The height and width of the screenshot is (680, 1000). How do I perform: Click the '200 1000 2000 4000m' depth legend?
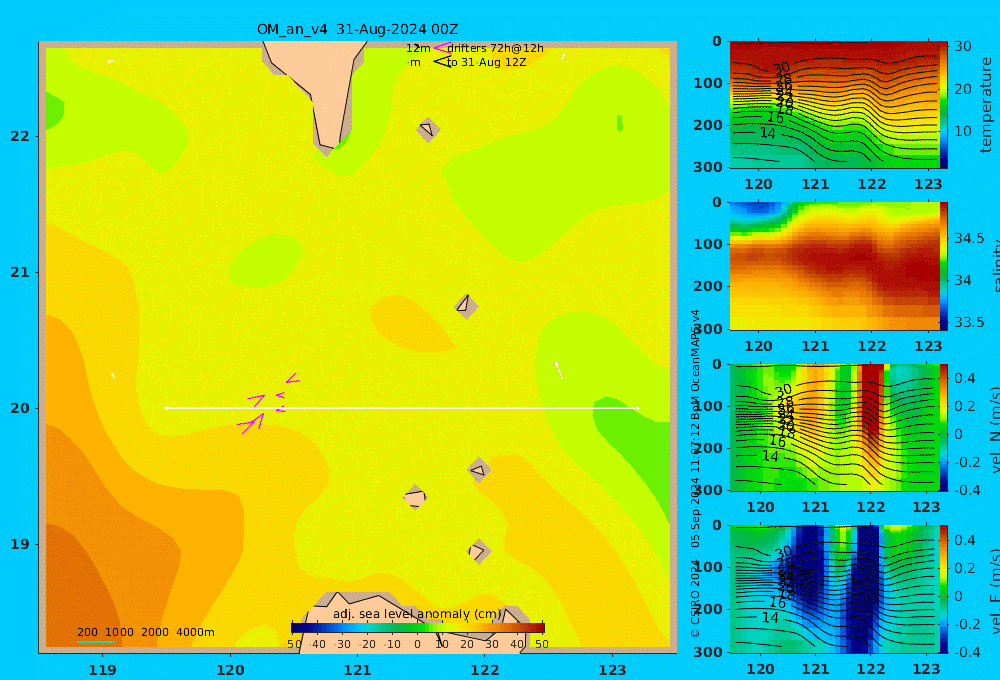tap(145, 632)
